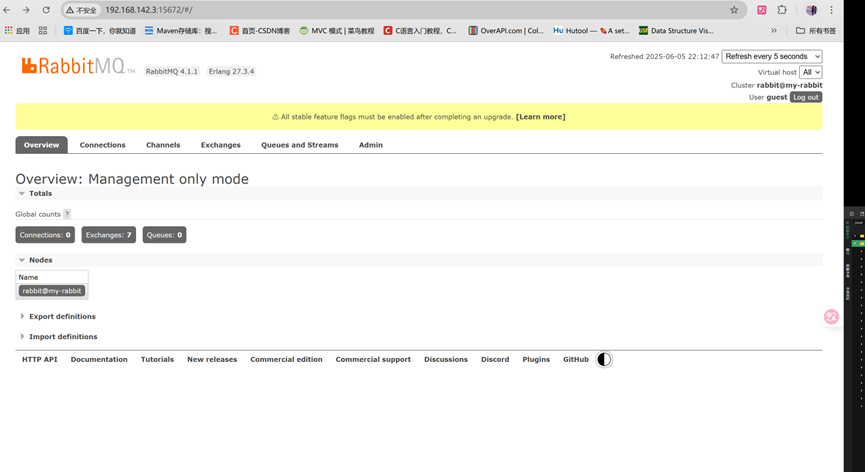
Task: Open OverAPI.com bookmark
Action: click(x=506, y=31)
